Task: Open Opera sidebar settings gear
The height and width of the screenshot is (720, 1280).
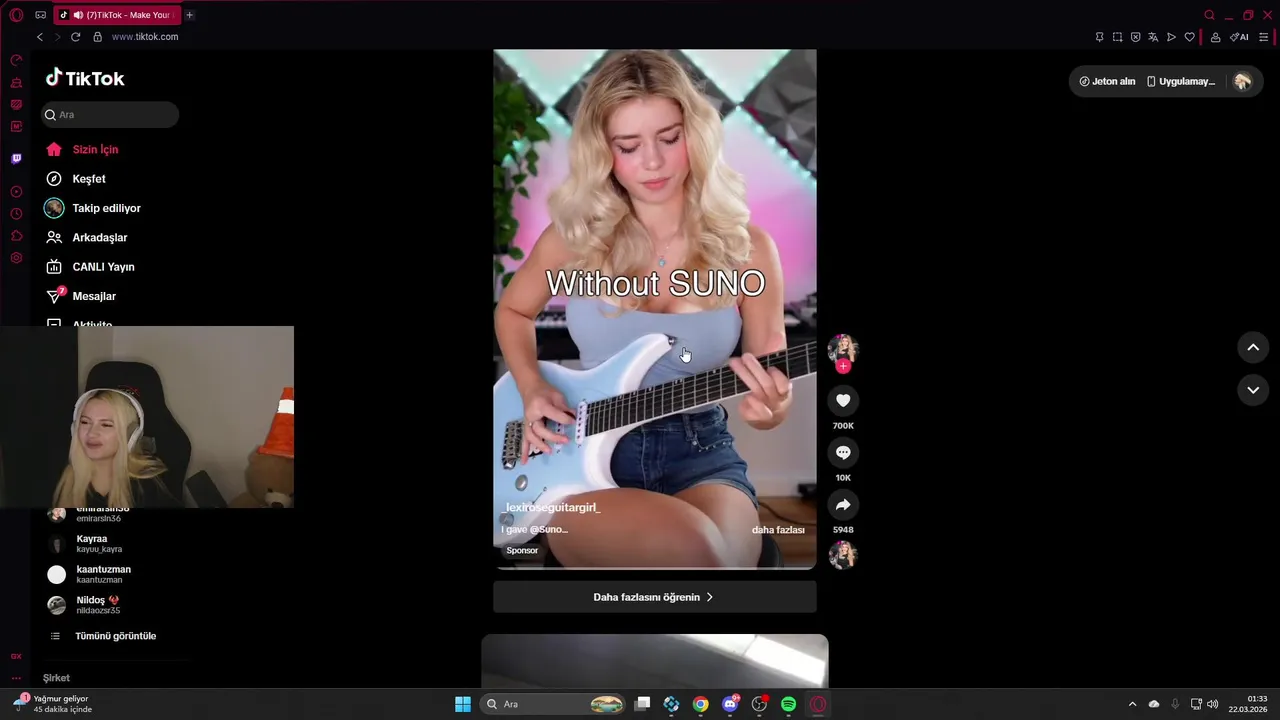Action: (16, 258)
